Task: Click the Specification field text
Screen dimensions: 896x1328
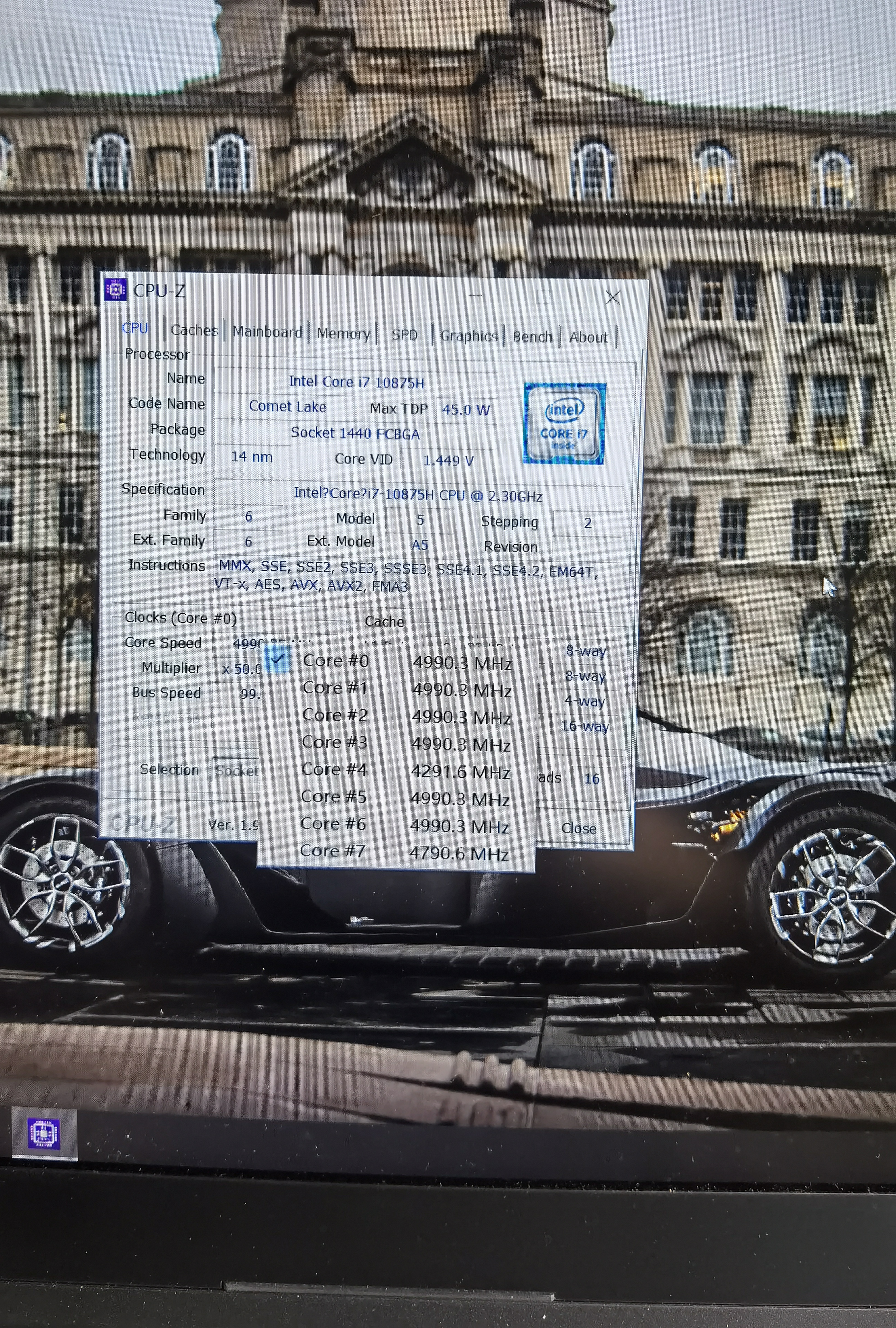Action: point(418,495)
